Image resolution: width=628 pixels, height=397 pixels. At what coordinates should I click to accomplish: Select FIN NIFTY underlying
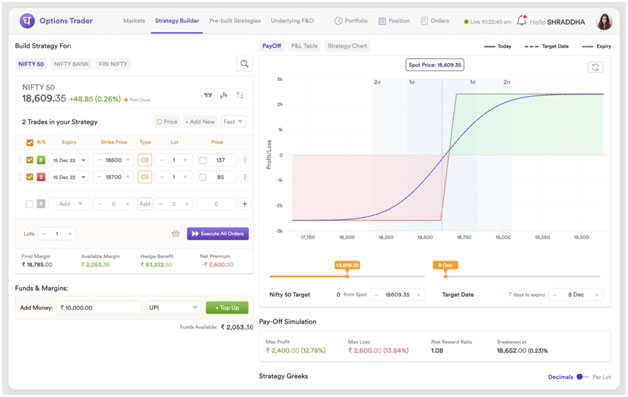click(113, 64)
